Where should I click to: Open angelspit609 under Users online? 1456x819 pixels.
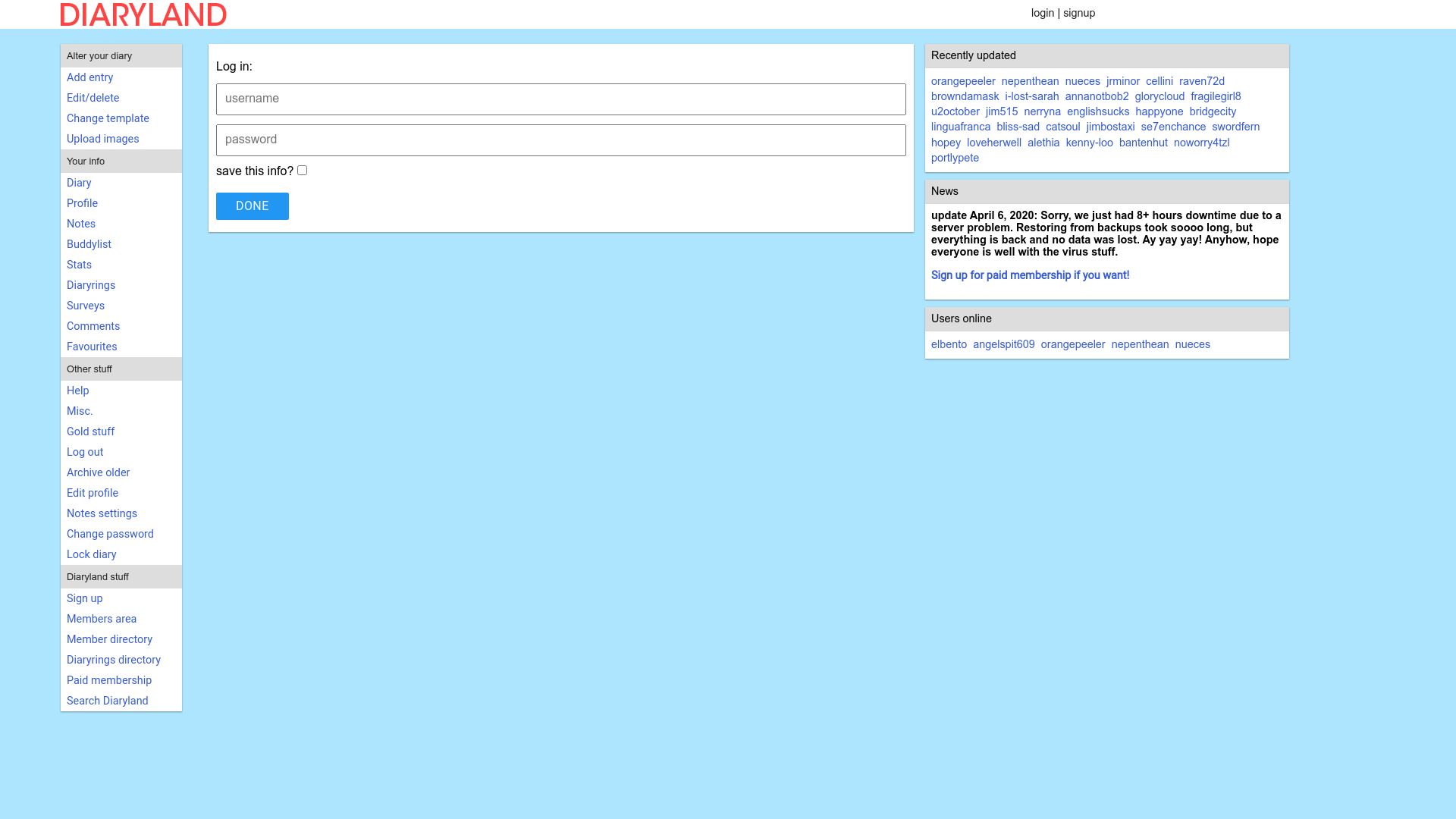1003,344
